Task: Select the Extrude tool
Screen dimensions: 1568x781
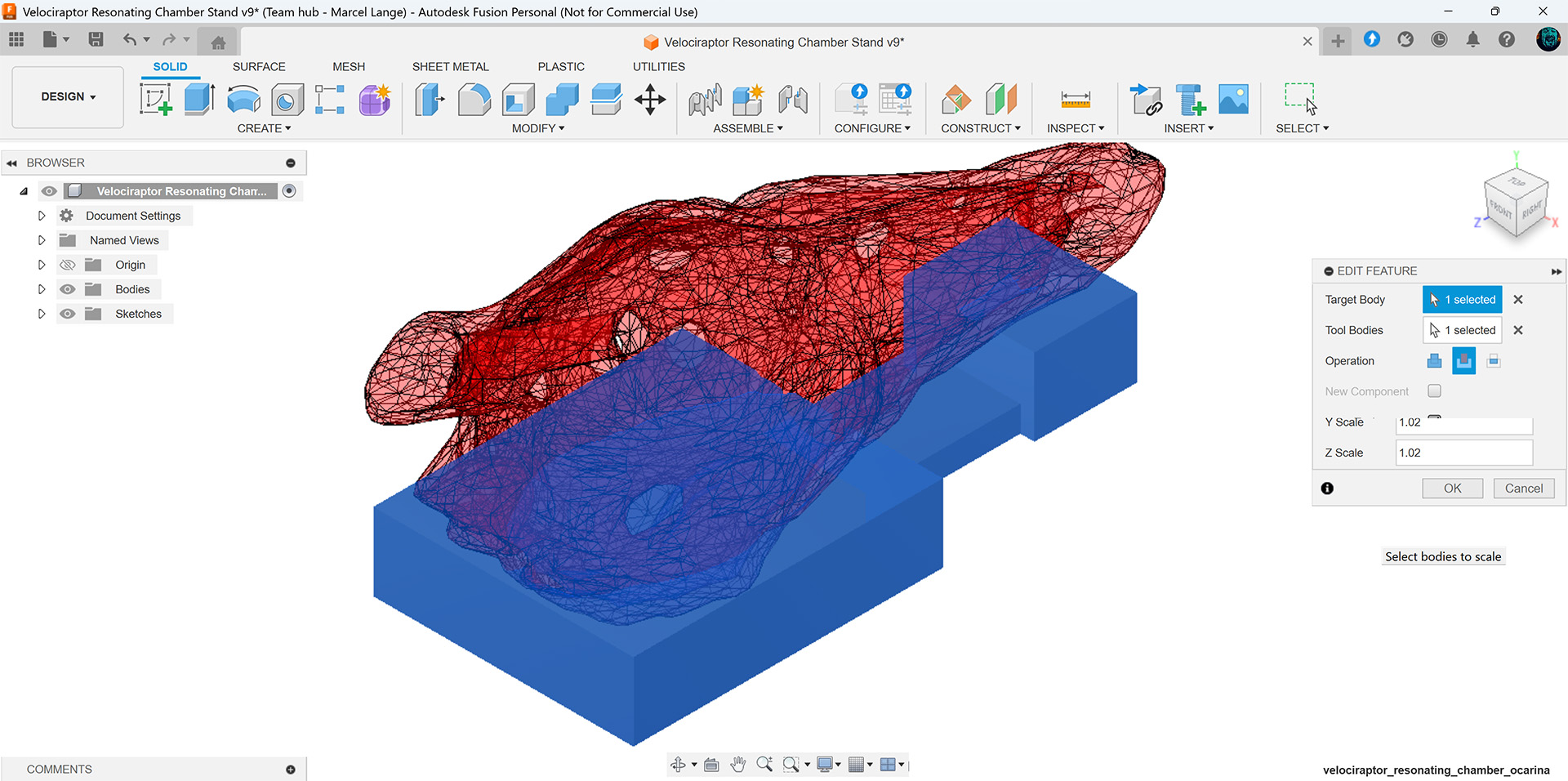Action: 199,100
